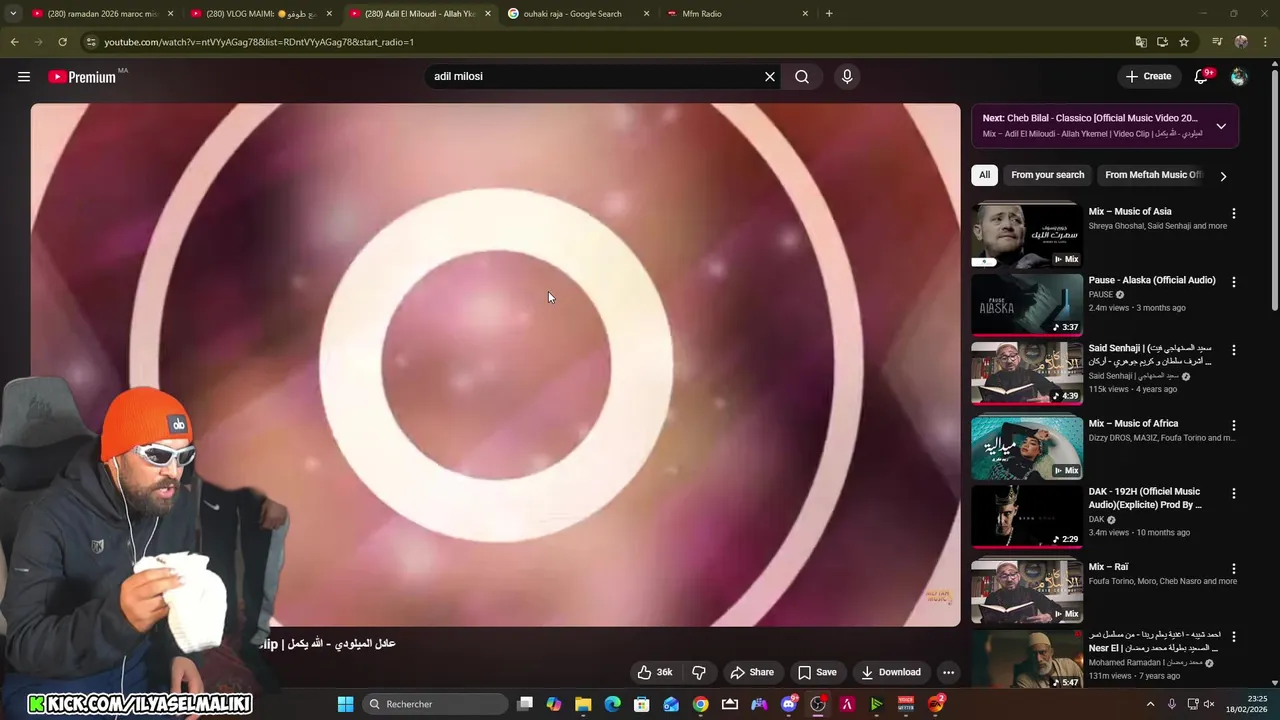Open Microsoft Edge taskbar icon
The image size is (1280, 720).
pyautogui.click(x=613, y=704)
